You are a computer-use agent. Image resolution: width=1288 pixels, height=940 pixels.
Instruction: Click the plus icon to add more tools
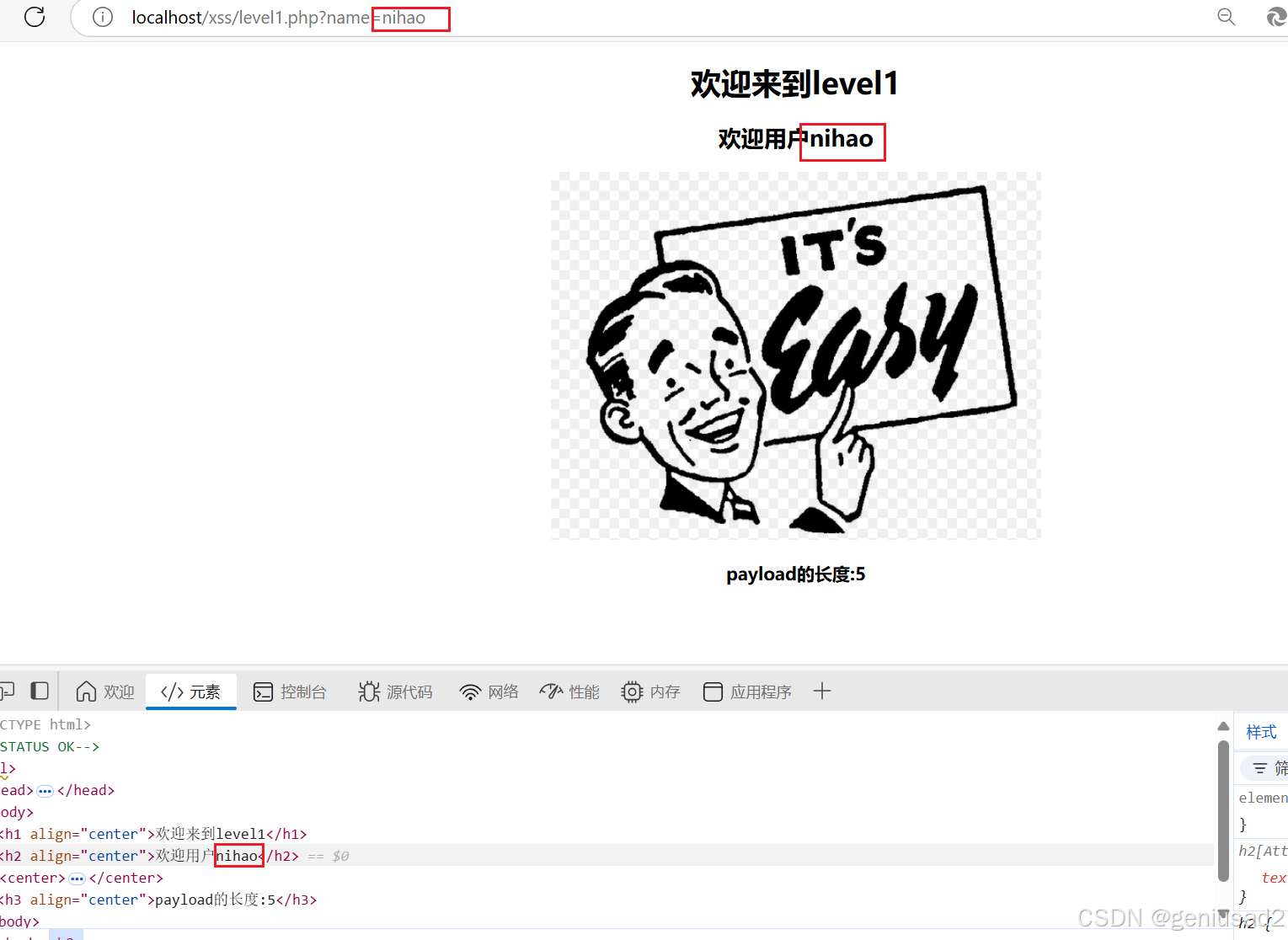822,692
